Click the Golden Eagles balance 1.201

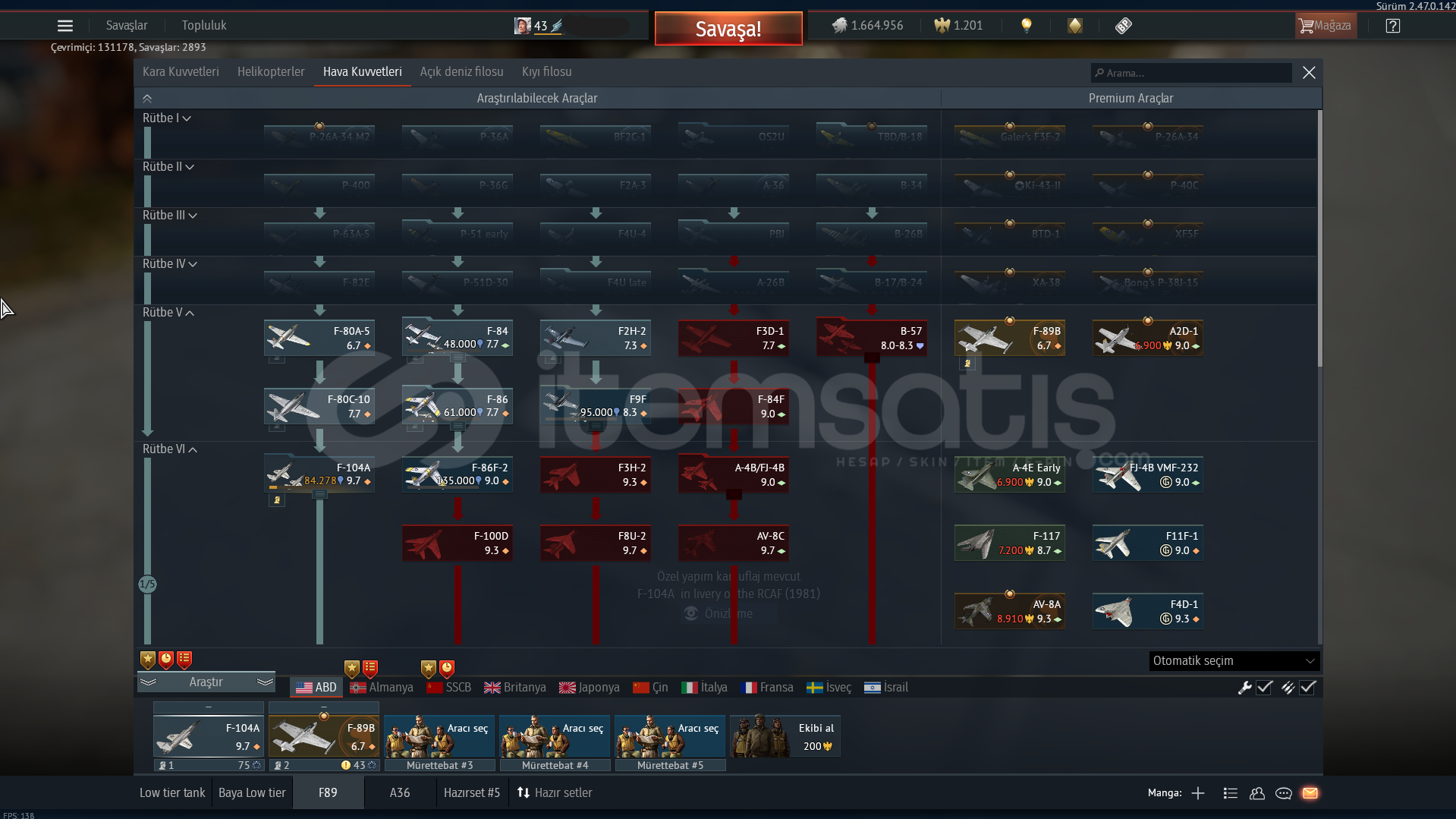click(x=958, y=26)
